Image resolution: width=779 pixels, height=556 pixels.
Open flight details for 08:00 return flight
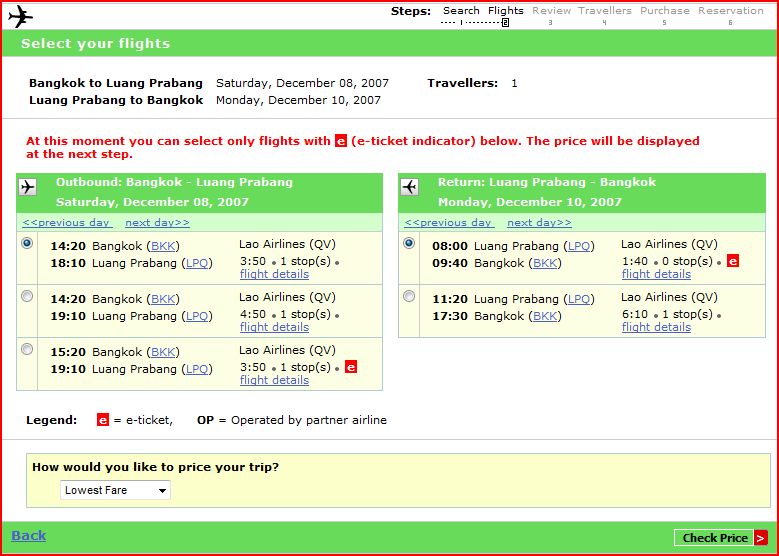[656, 274]
